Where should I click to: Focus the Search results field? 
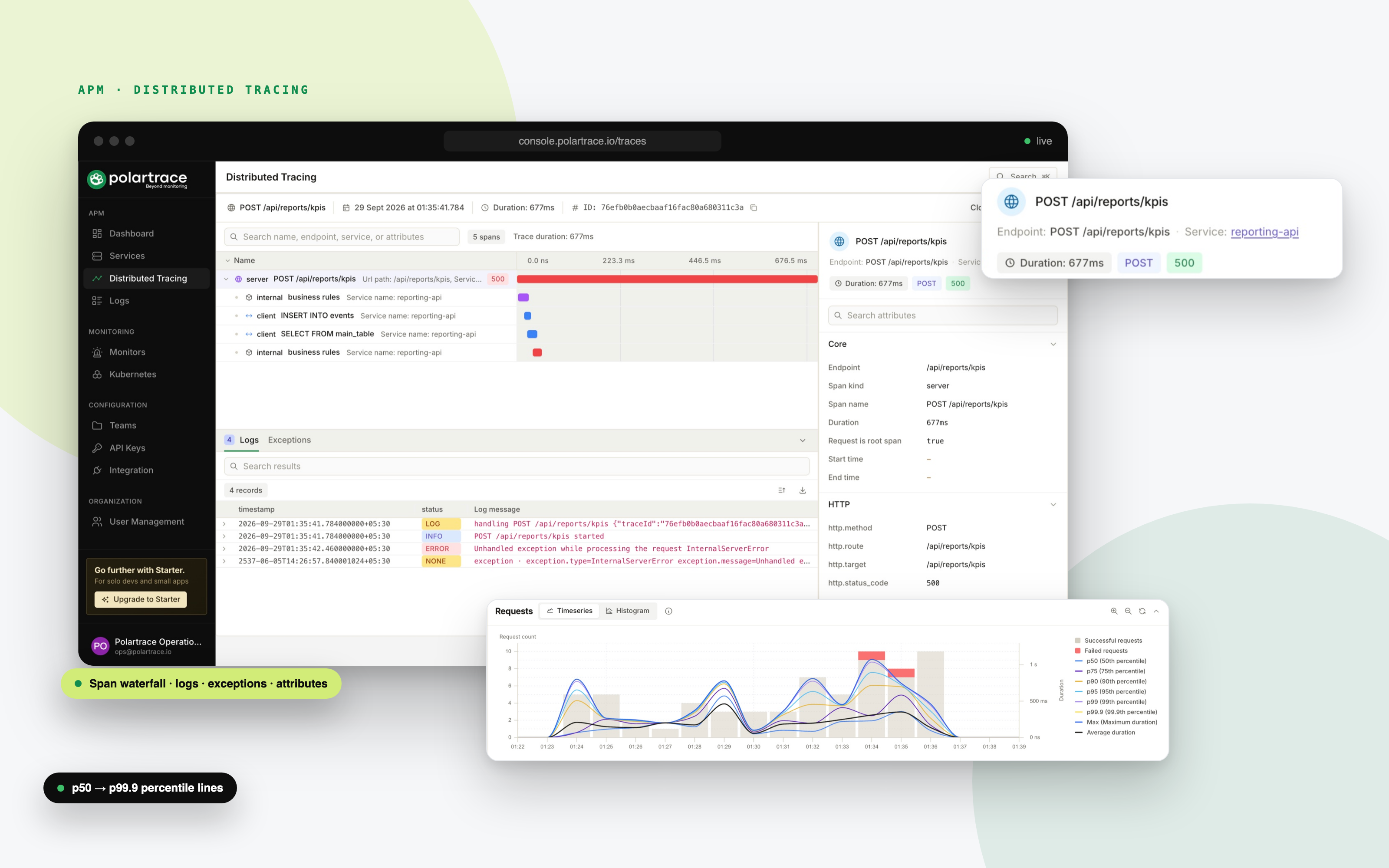pos(517,466)
